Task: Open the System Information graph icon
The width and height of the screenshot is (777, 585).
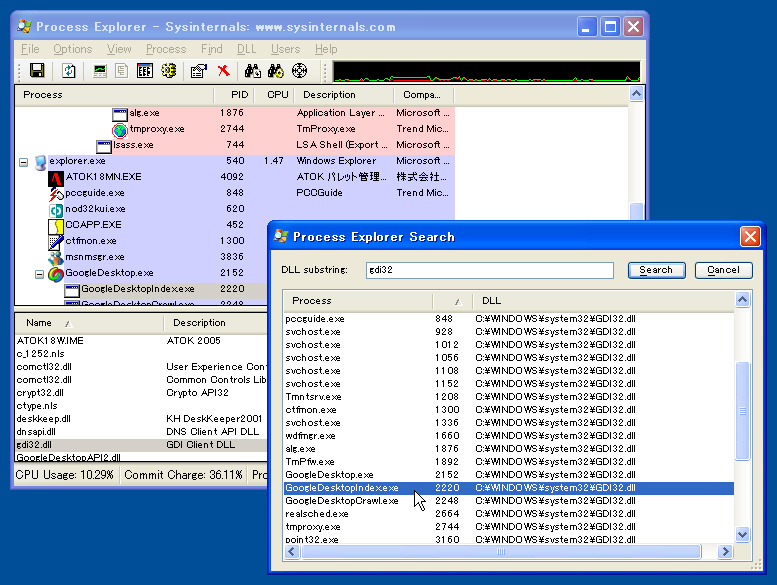Action: point(100,71)
